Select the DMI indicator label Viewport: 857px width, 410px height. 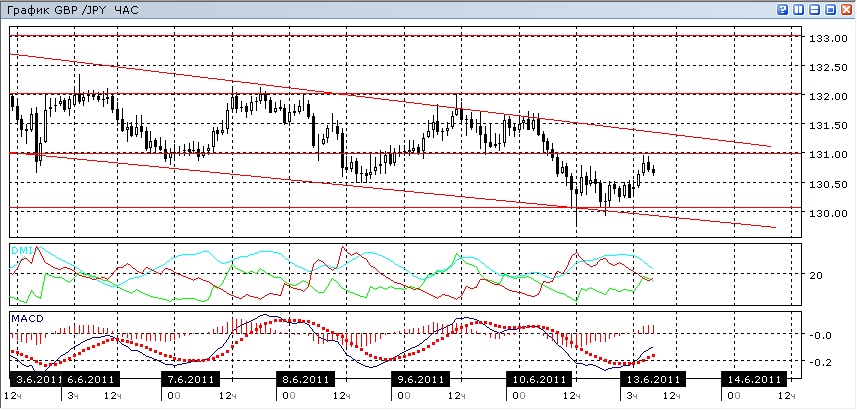21,250
